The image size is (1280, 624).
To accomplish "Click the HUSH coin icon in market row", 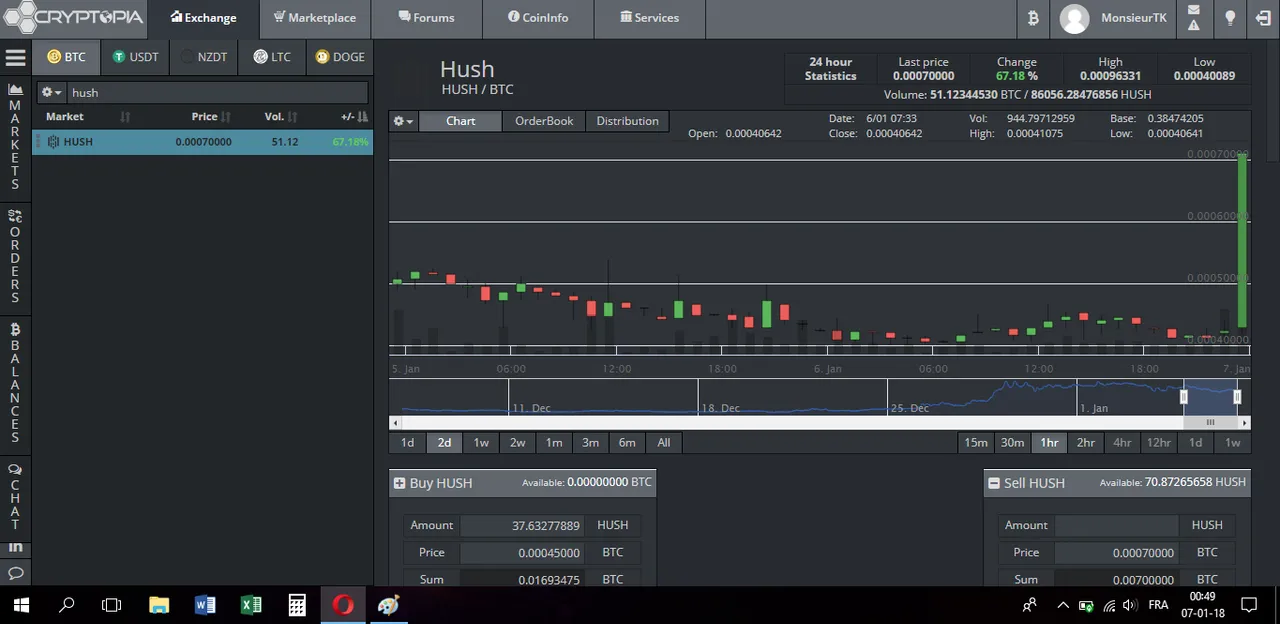I will coord(53,142).
